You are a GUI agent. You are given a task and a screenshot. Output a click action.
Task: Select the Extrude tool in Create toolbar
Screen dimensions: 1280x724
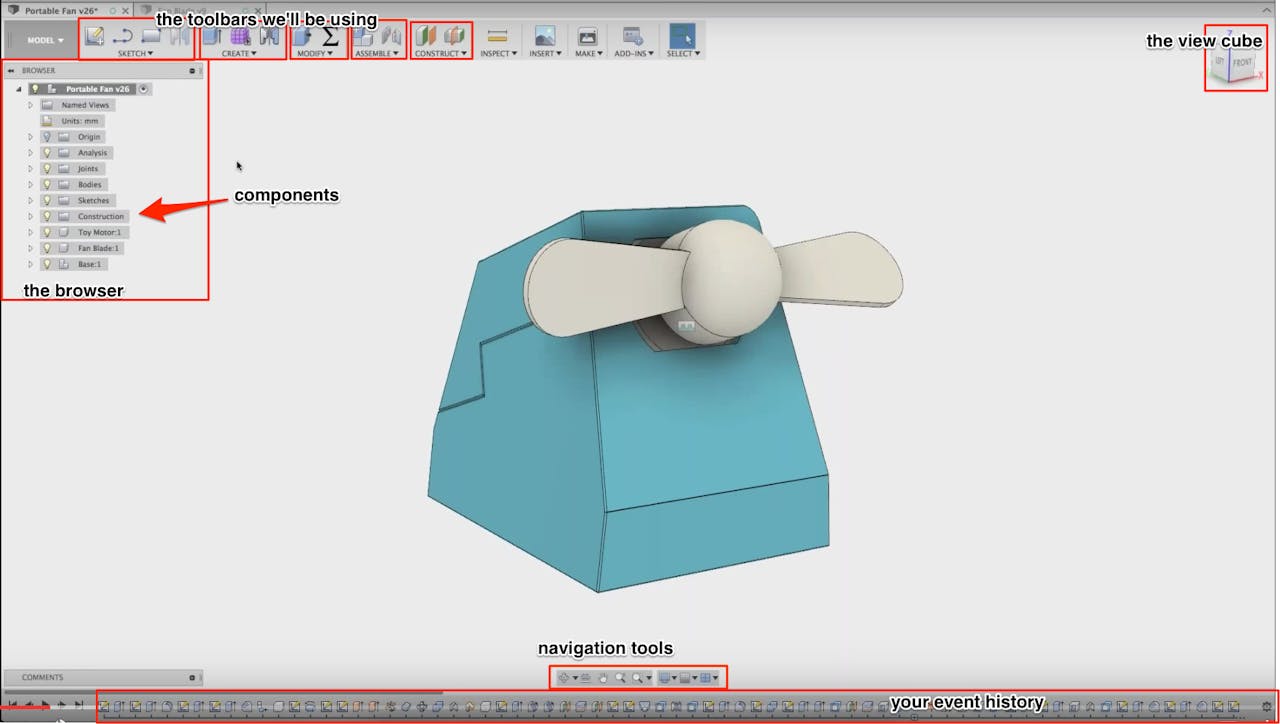210,38
